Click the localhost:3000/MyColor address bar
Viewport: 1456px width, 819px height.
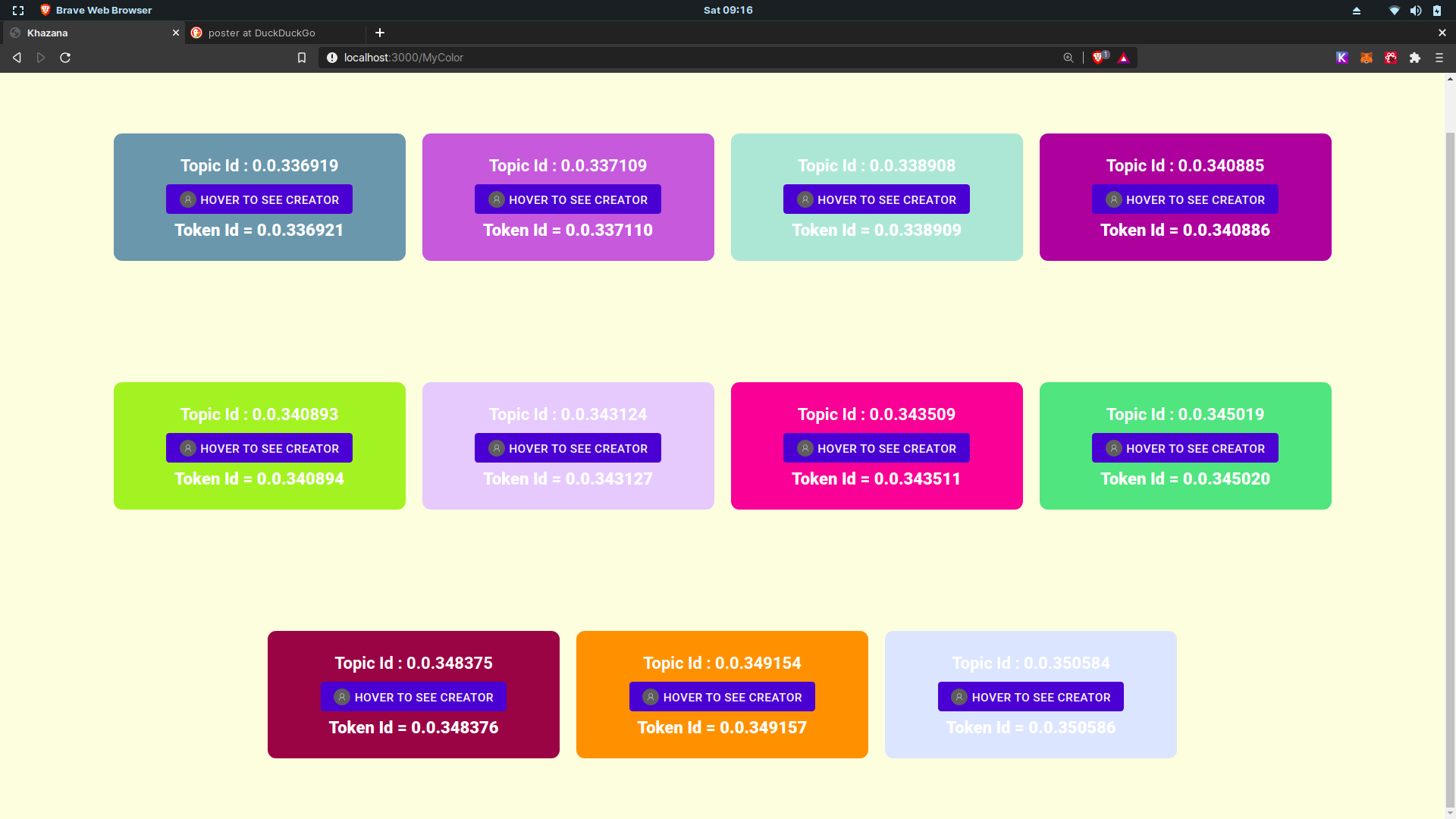pos(607,58)
